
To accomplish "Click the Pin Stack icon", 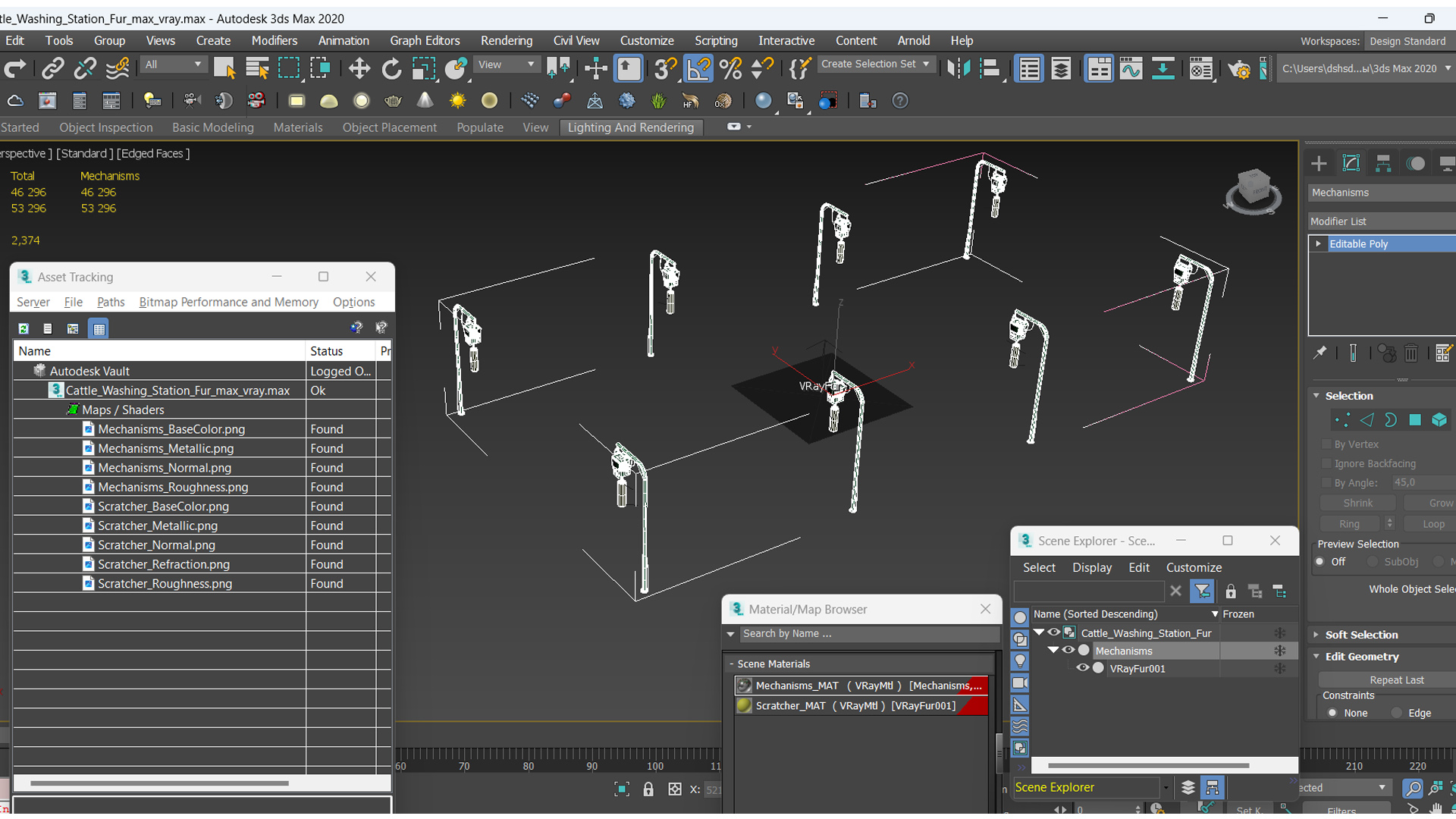I will click(x=1320, y=353).
